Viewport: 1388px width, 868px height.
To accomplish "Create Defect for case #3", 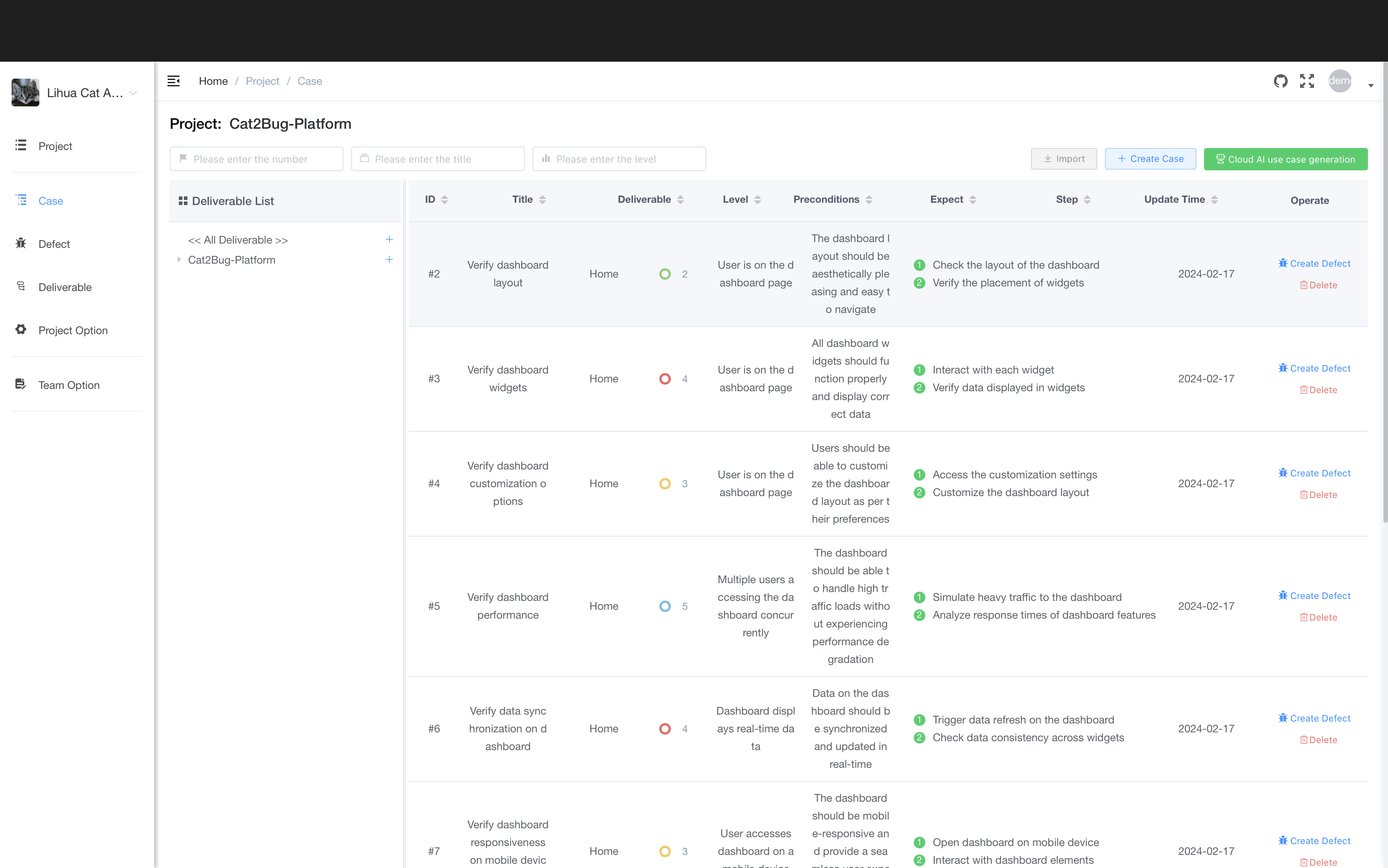I will pos(1314,368).
